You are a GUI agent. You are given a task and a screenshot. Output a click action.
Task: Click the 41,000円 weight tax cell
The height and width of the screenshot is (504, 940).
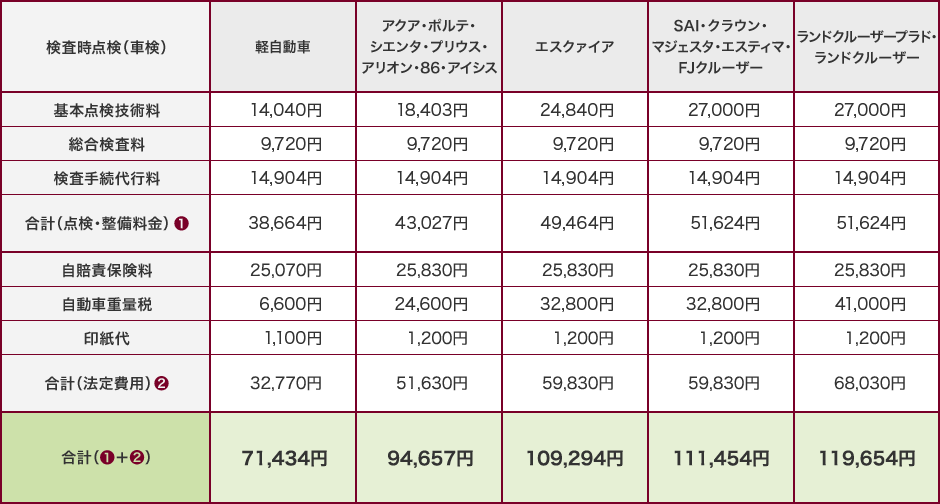pos(867,304)
